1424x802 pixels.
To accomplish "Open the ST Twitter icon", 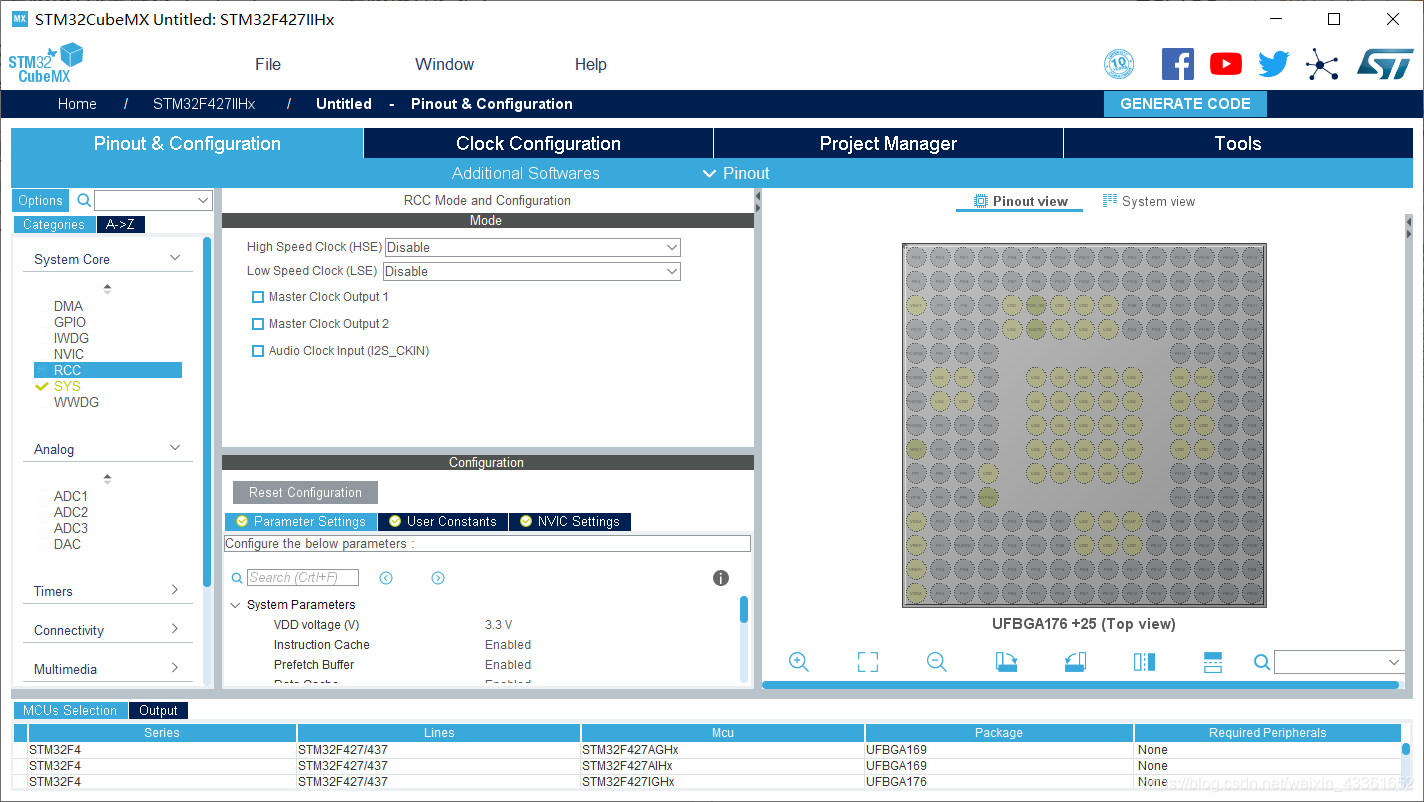I will pos(1274,64).
